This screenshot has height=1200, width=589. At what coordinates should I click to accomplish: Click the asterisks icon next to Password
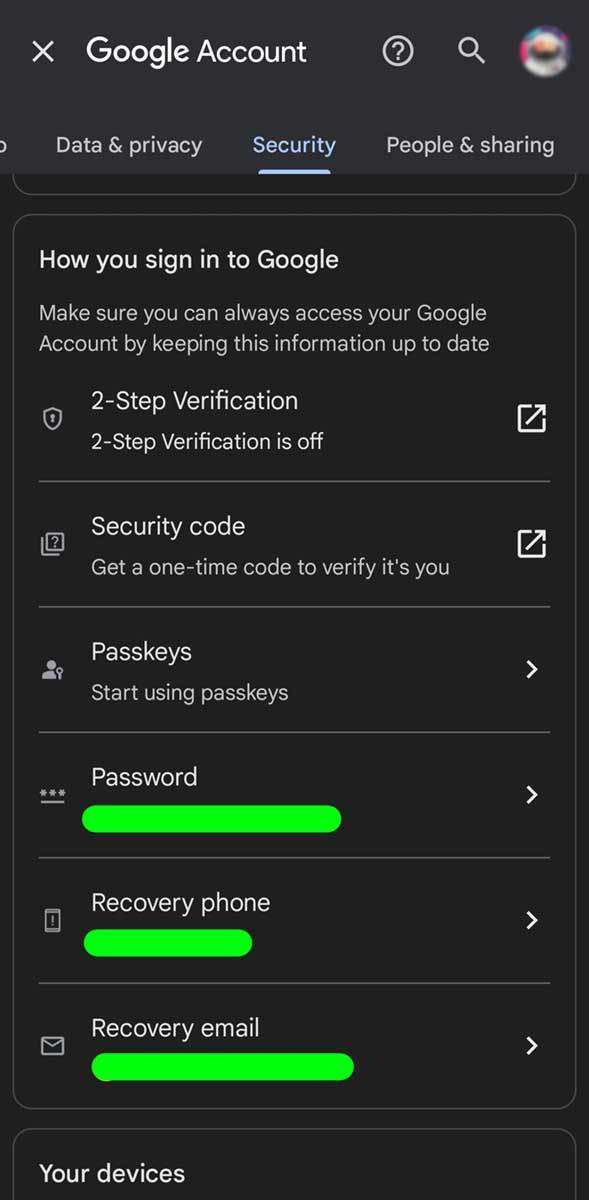coord(52,795)
